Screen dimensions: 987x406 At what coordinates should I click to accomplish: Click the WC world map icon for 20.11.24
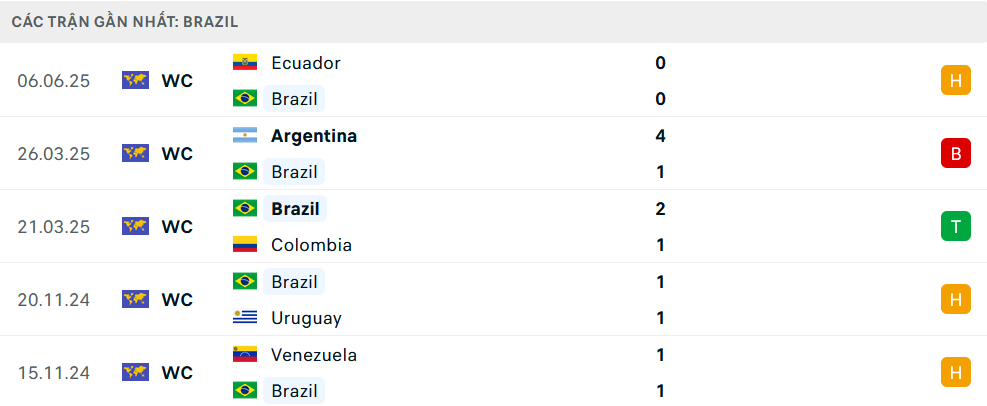[x=135, y=299]
